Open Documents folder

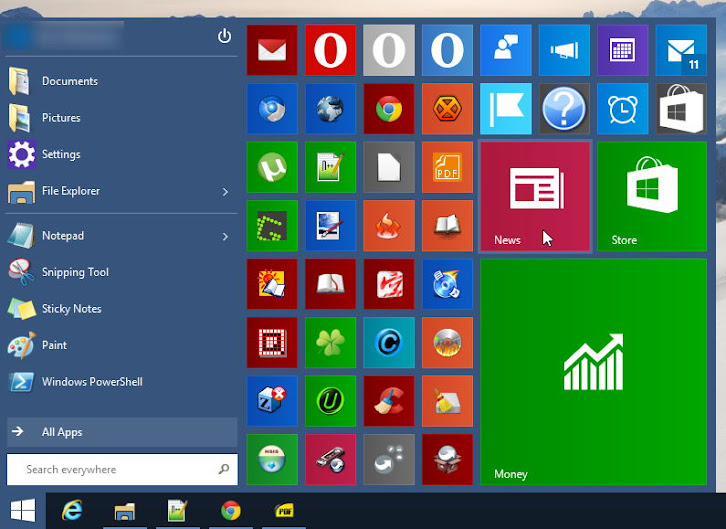tap(121, 81)
